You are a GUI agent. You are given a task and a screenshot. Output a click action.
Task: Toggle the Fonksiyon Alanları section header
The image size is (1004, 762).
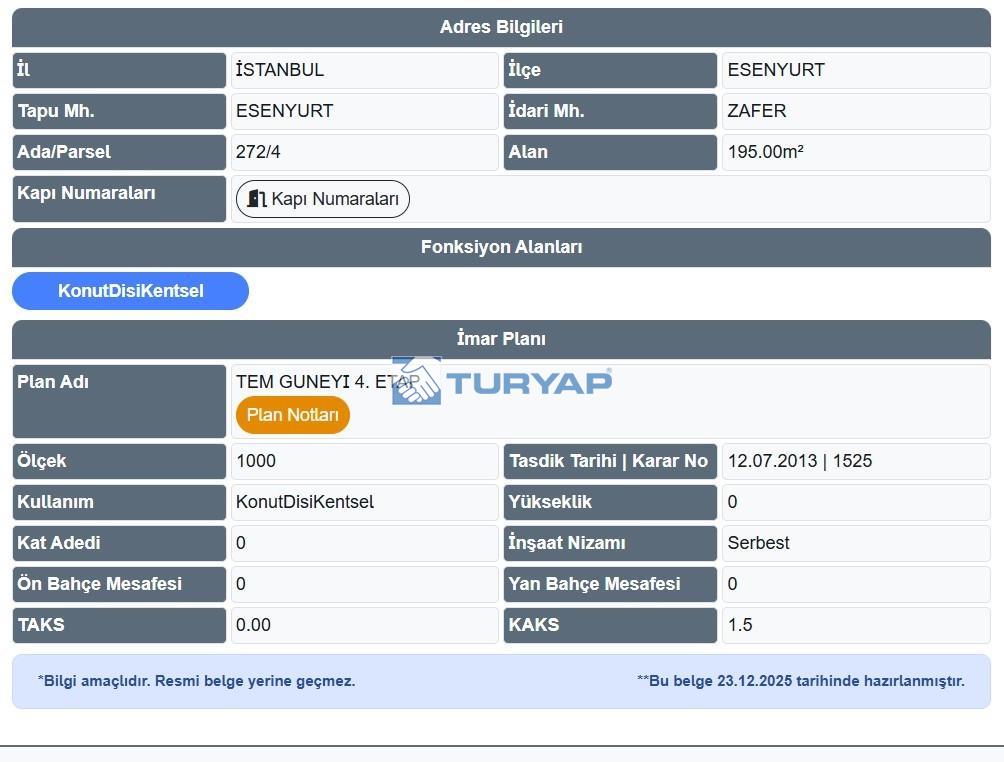[501, 247]
